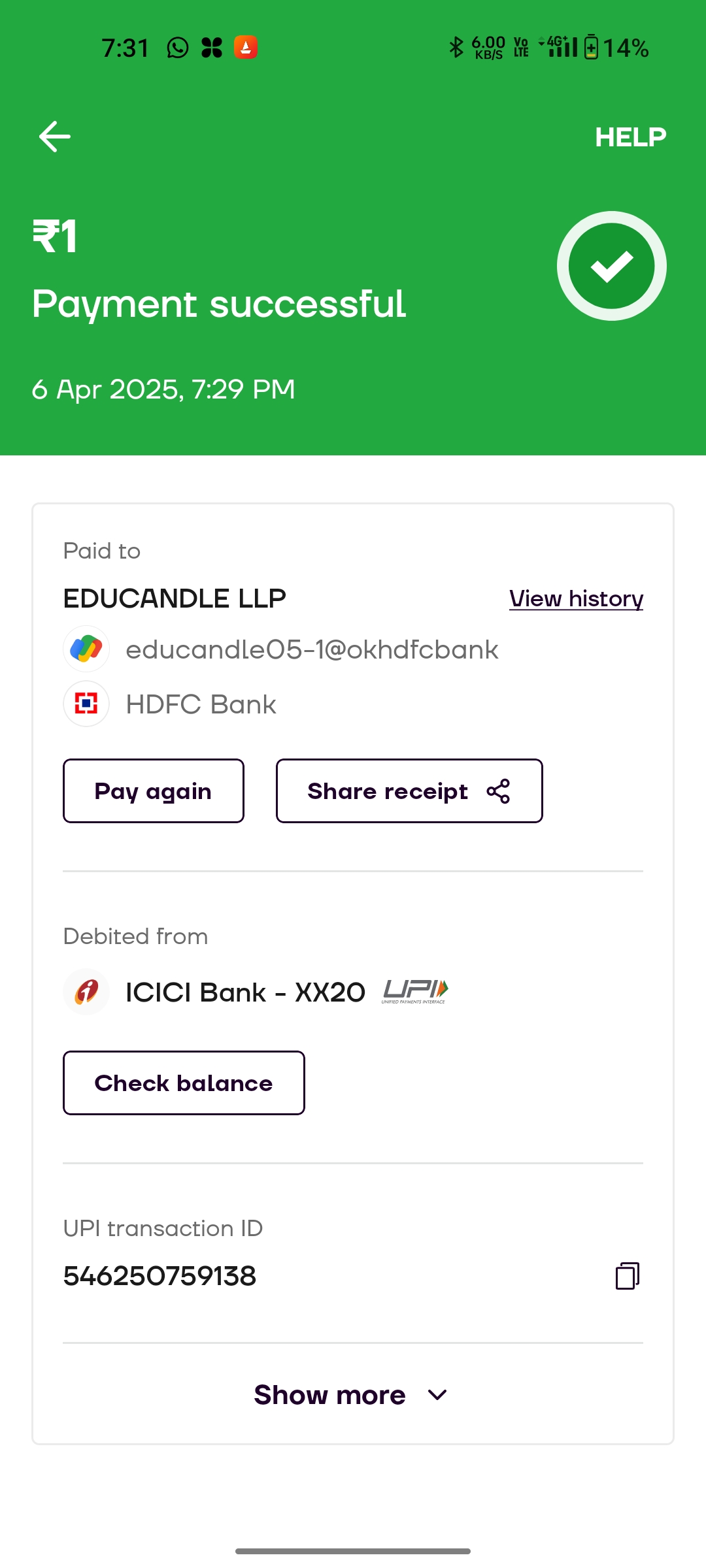Image resolution: width=706 pixels, height=1568 pixels.
Task: Tap the Google Pay logo icon
Action: (86, 649)
